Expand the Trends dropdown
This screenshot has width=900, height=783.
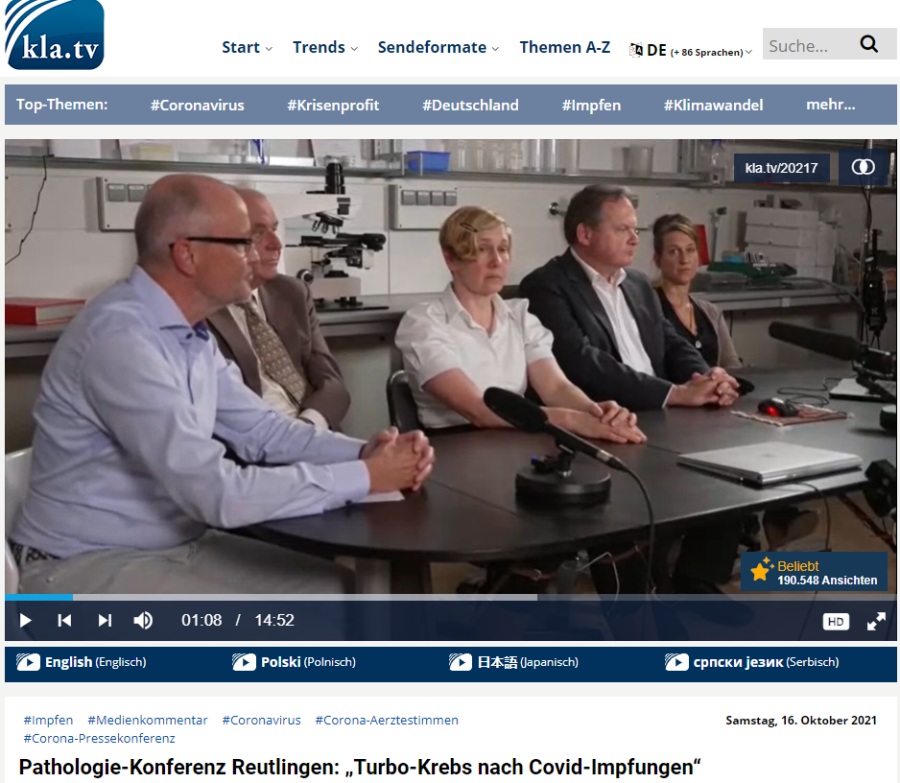click(x=325, y=47)
